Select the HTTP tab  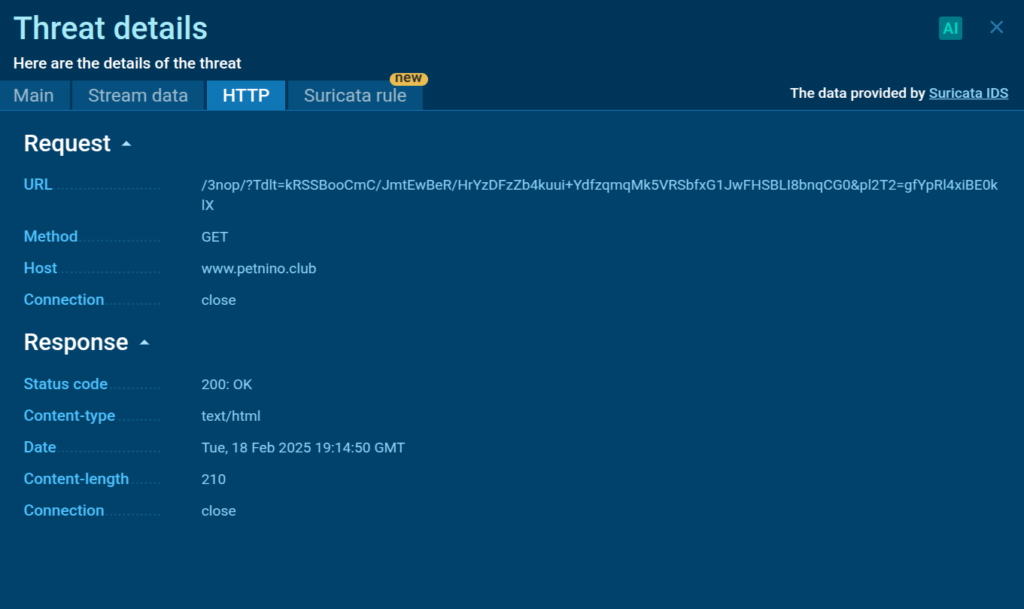(x=246, y=96)
